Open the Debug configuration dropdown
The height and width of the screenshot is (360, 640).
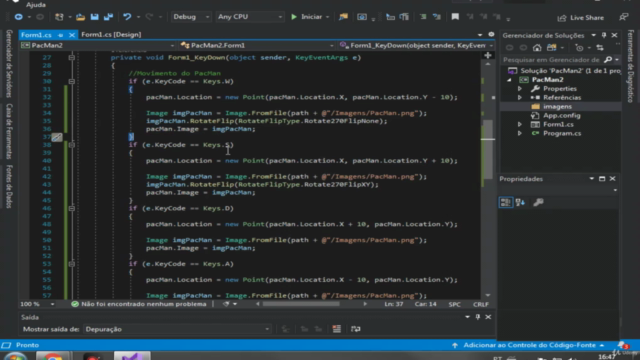pos(191,17)
